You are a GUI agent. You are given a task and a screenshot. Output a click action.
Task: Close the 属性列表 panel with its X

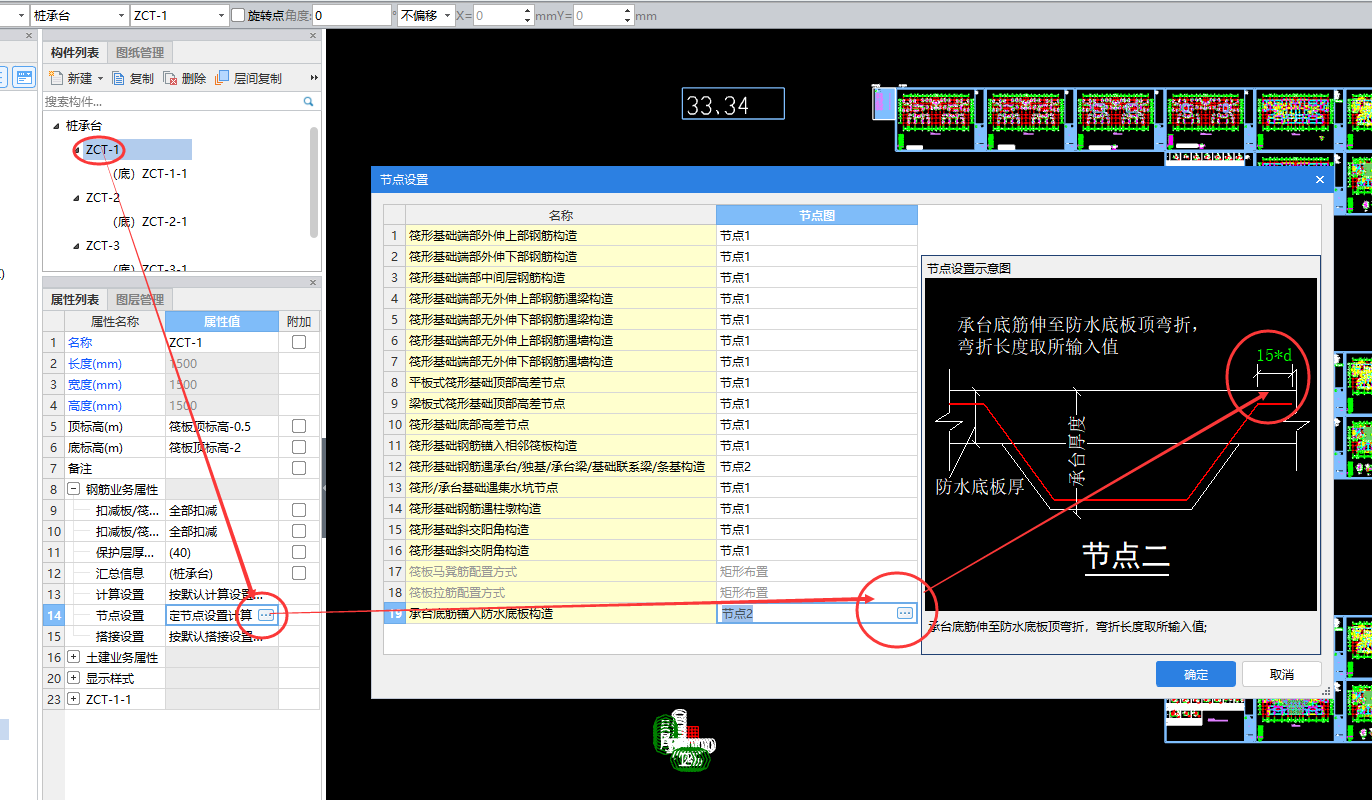click(313, 282)
